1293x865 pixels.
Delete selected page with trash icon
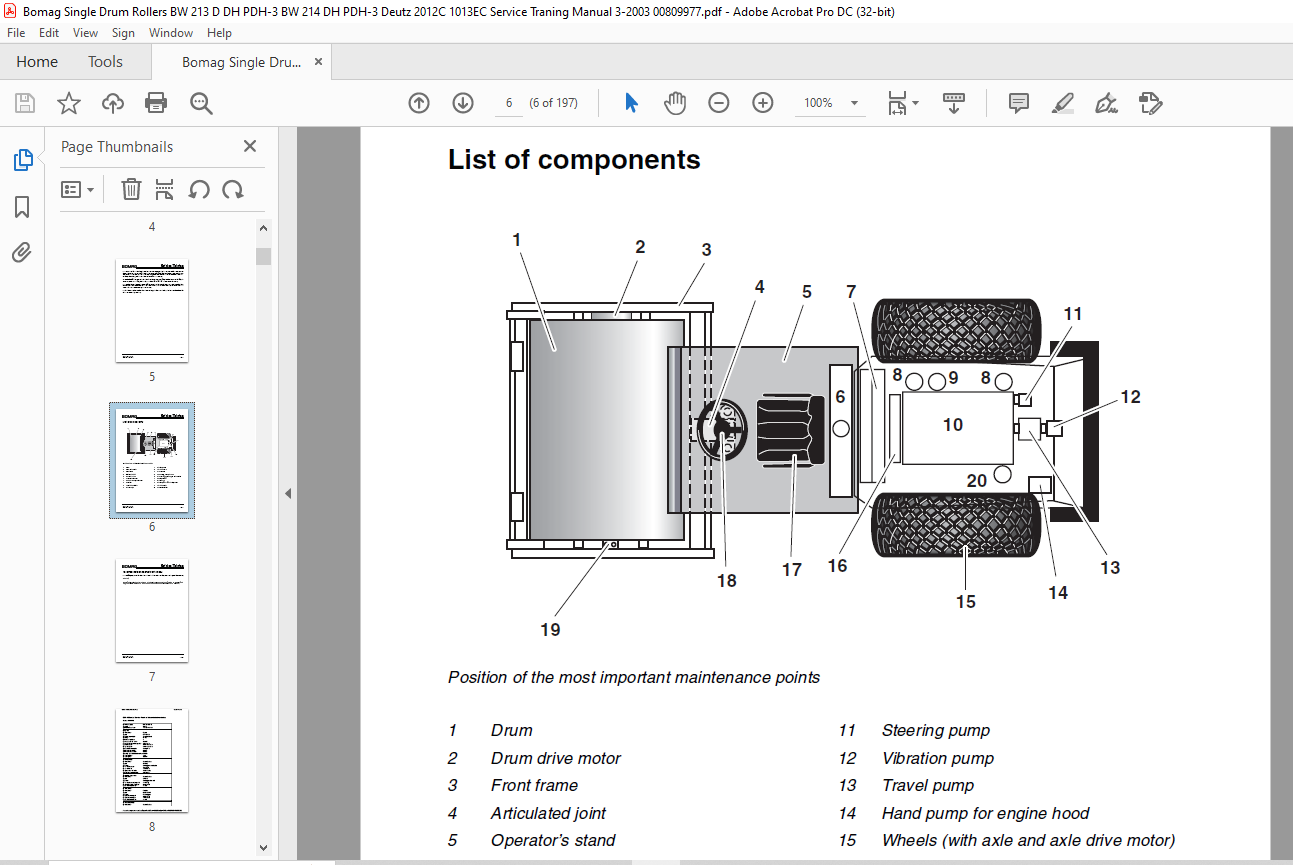coord(131,189)
